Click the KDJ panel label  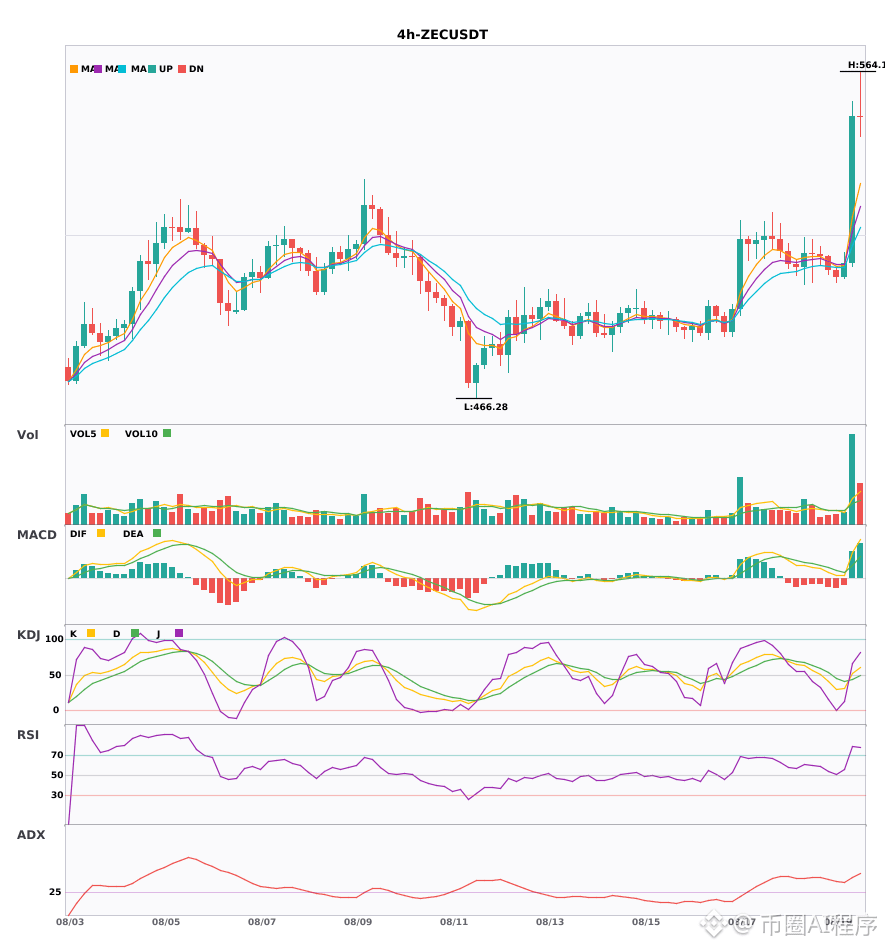click(x=28, y=635)
